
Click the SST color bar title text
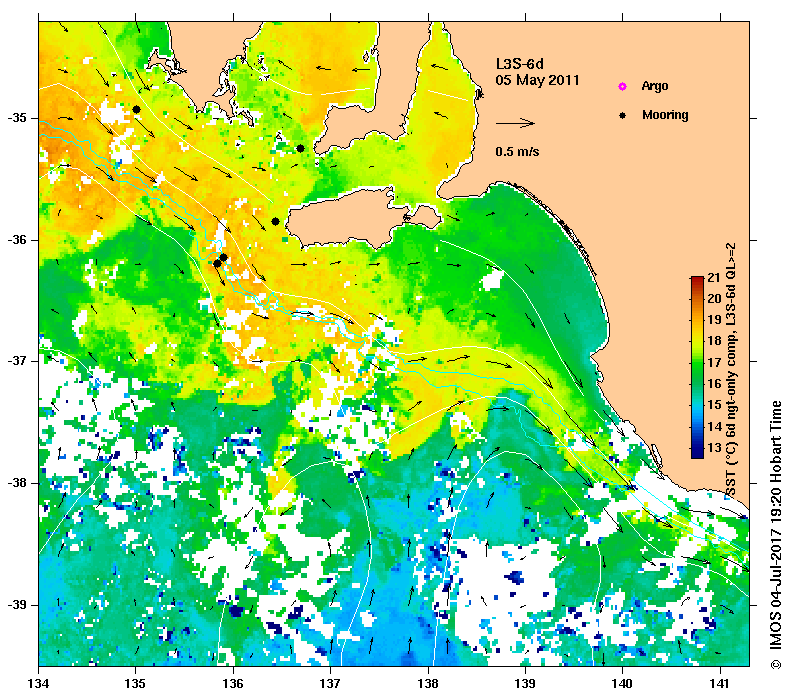pos(730,369)
